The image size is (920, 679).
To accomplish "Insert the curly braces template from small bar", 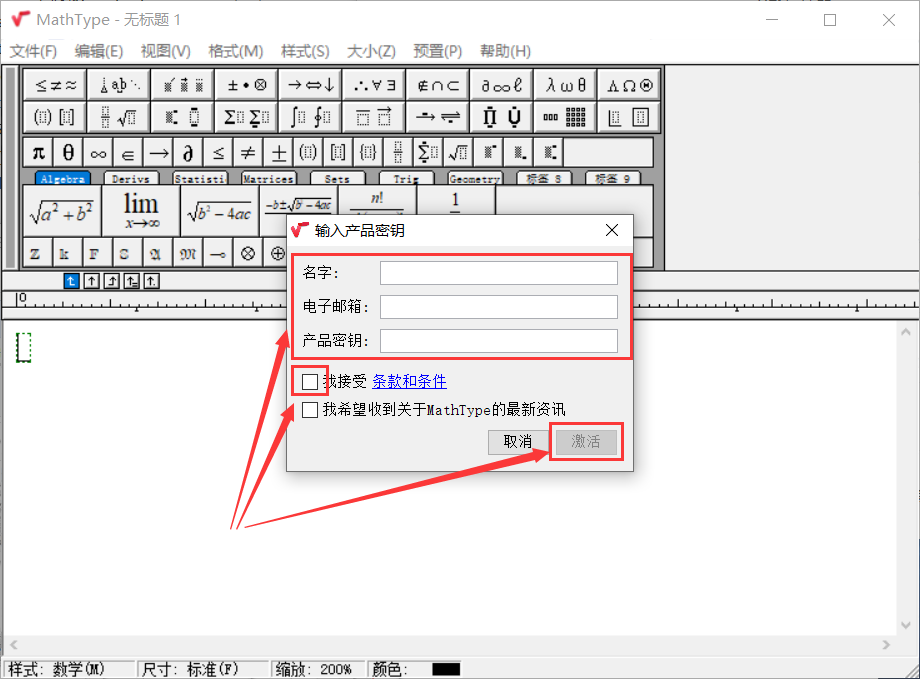I will [x=368, y=153].
